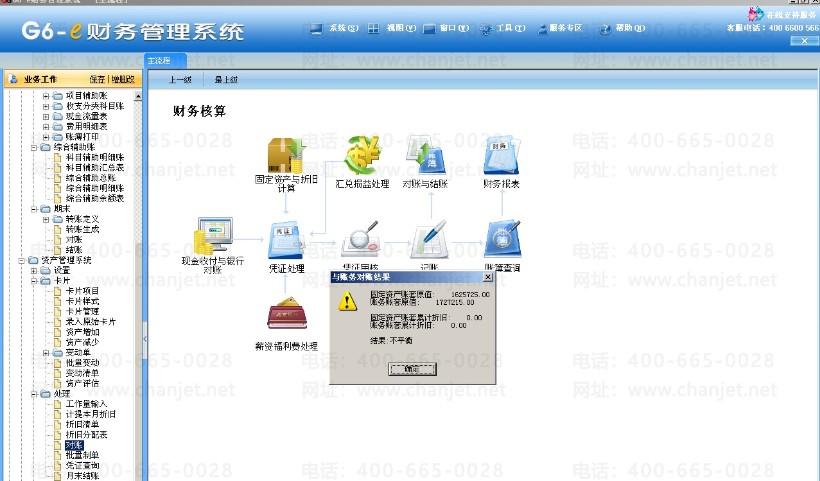Select 录入原始卡片 in the tree

(x=90, y=322)
